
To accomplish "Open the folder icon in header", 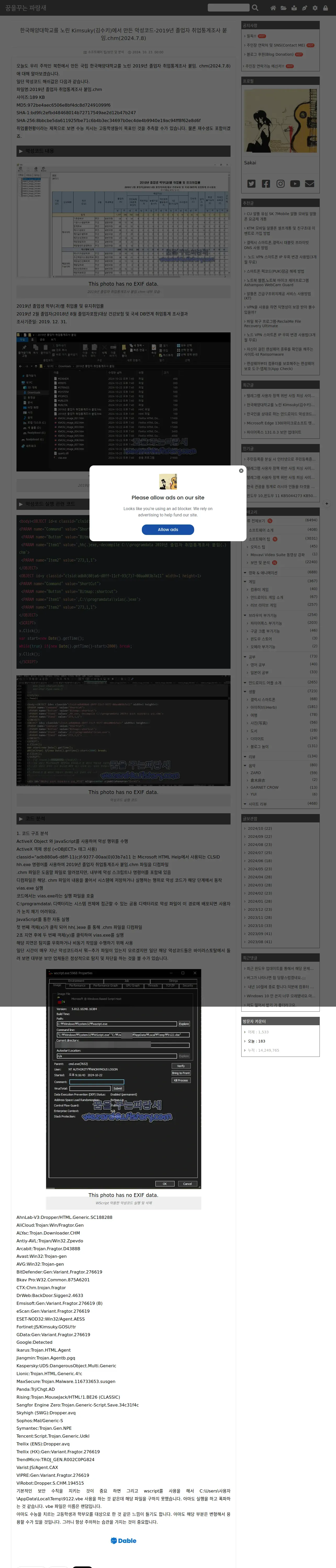I will click(284, 8).
